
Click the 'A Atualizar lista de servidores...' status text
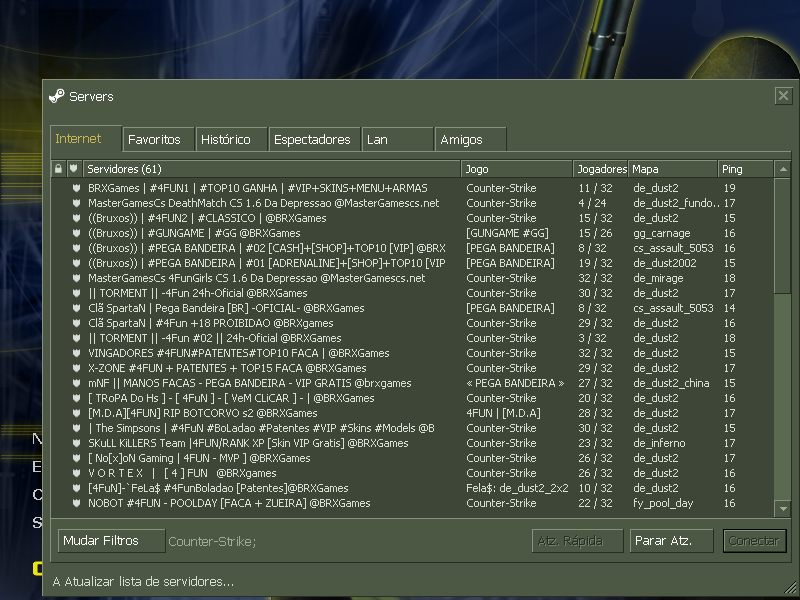(x=143, y=581)
